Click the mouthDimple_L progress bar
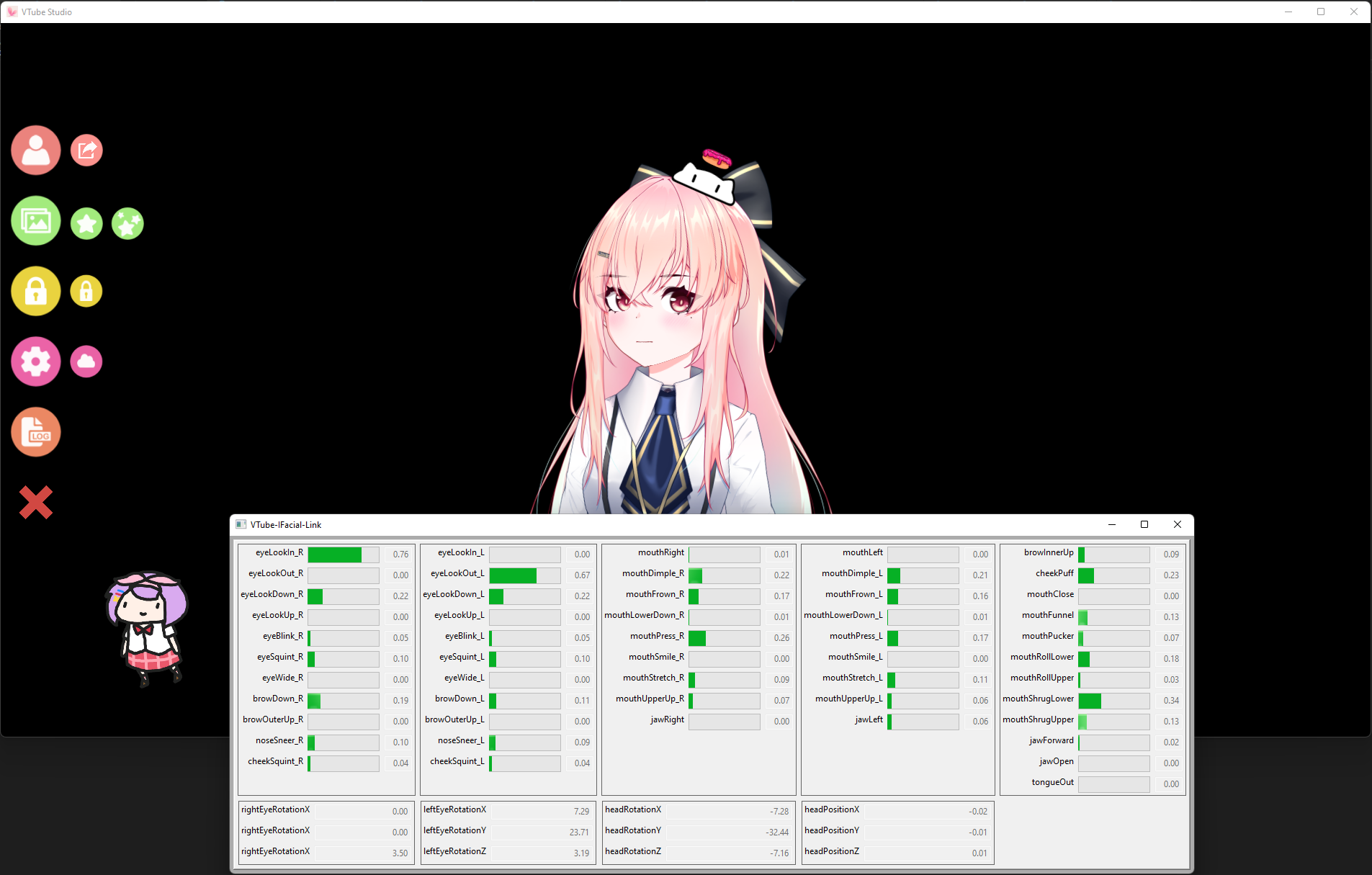 pyautogui.click(x=923, y=575)
